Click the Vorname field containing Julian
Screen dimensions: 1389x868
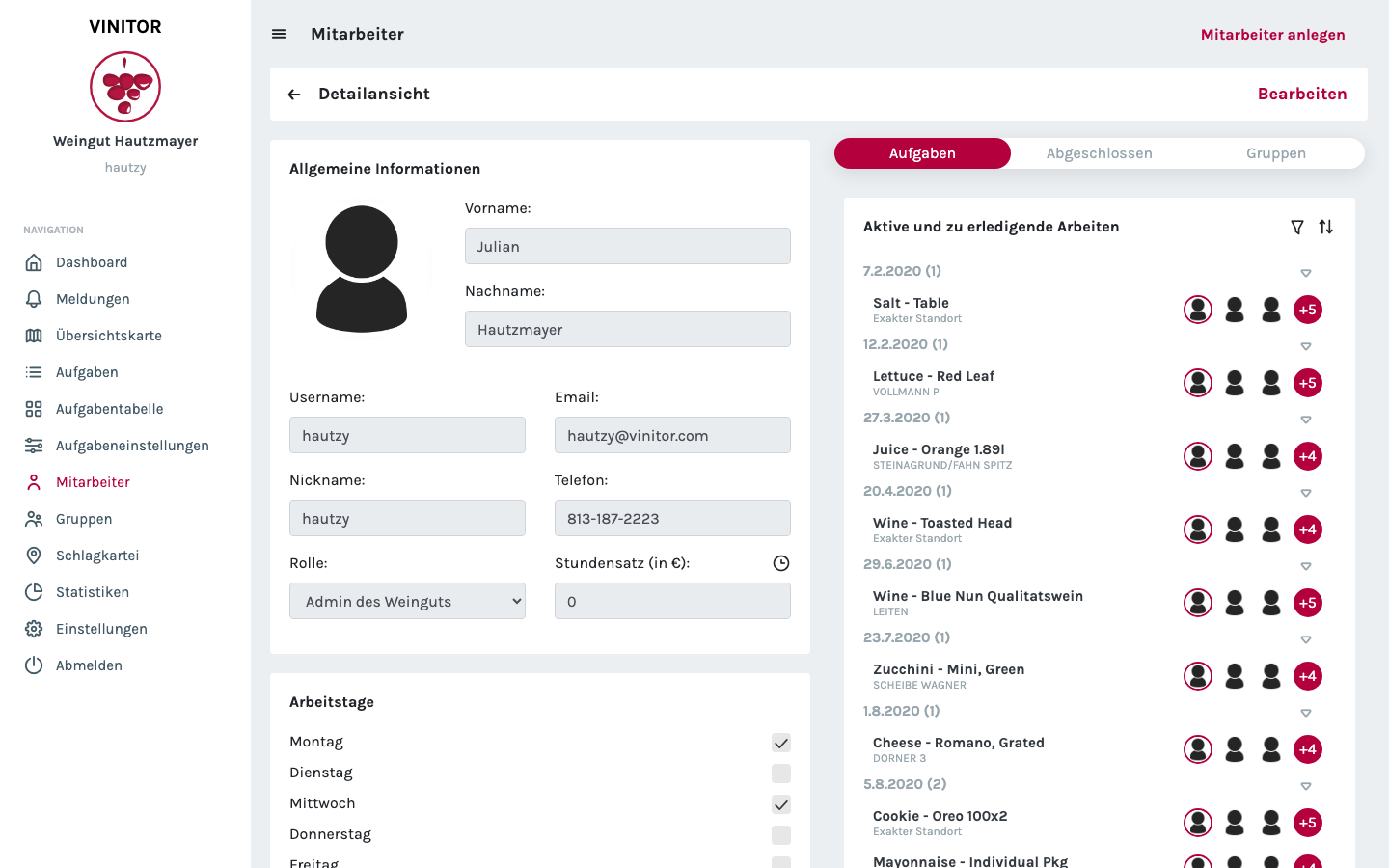pos(628,246)
